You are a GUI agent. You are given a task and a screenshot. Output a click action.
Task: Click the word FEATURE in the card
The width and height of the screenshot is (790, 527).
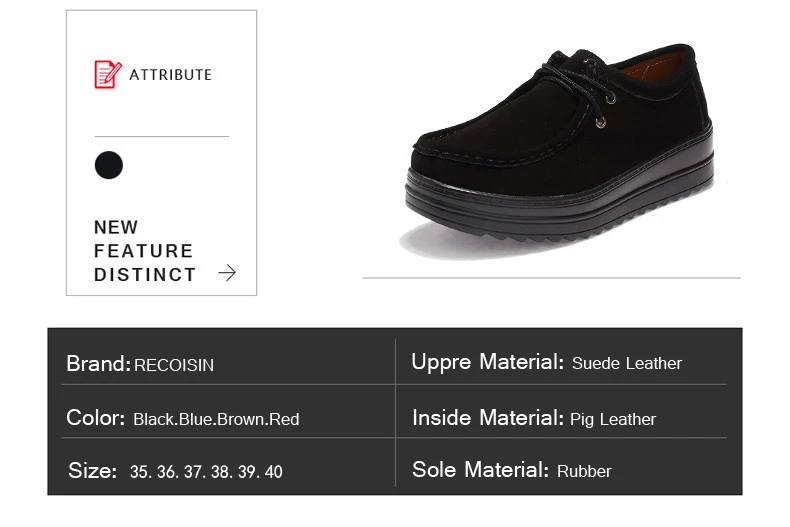pos(144,251)
